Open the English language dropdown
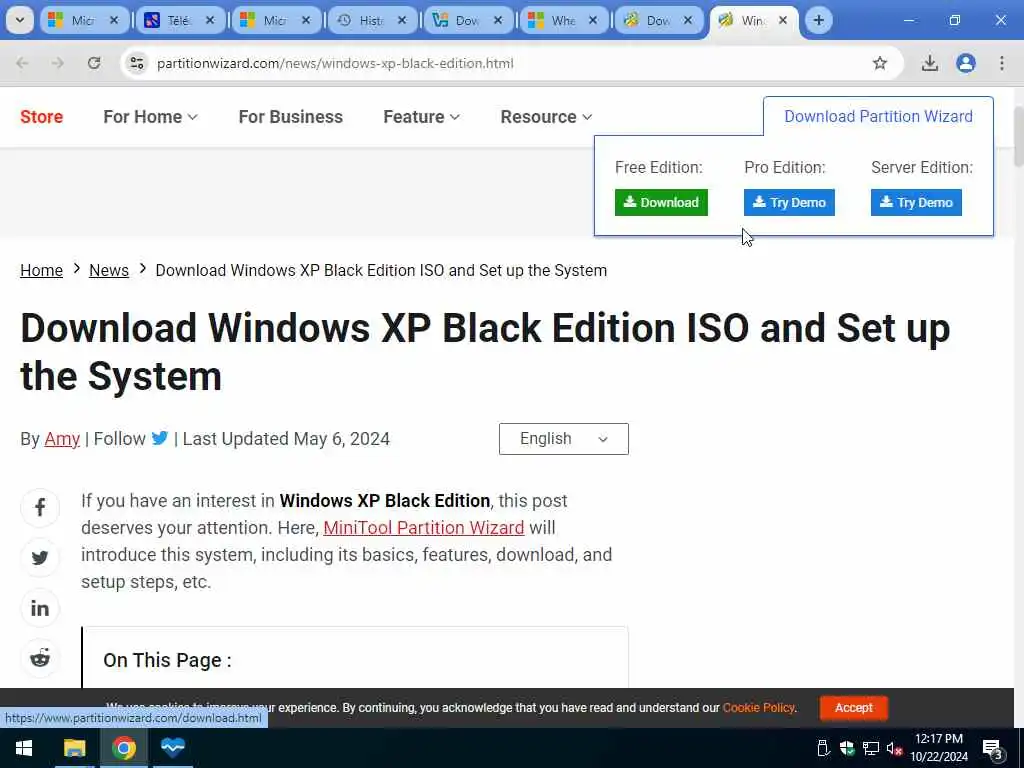1024x768 pixels. 564,439
